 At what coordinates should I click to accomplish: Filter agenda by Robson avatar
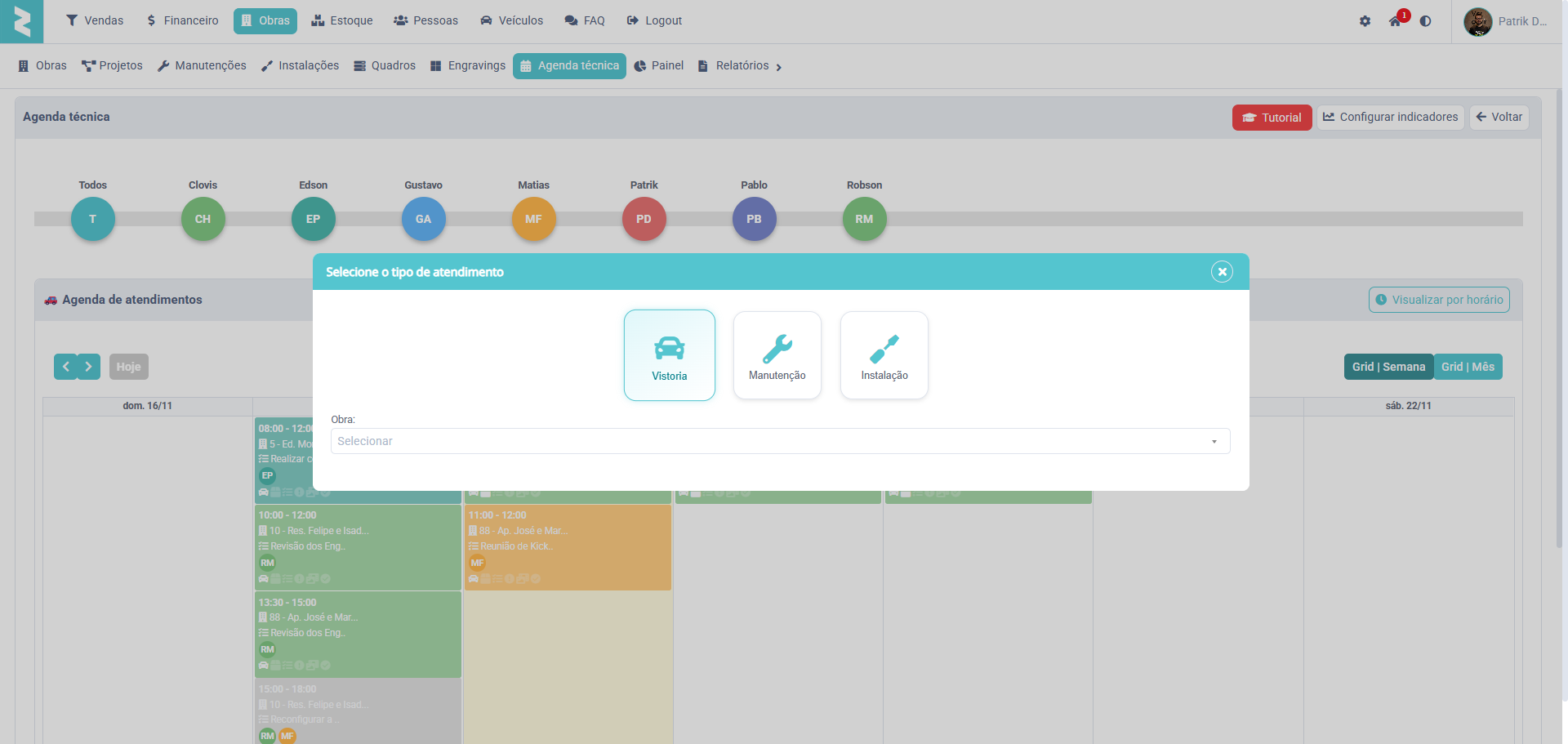tap(864, 219)
